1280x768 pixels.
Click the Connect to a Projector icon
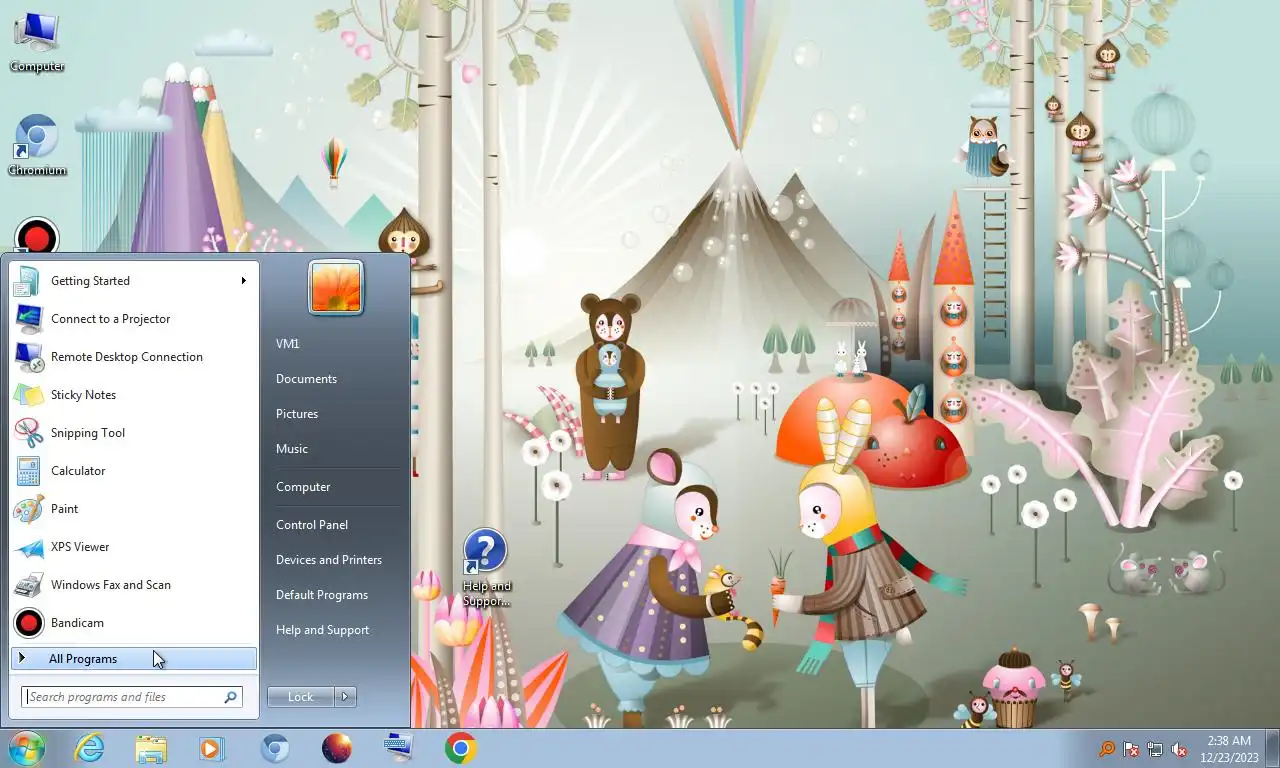(x=28, y=319)
